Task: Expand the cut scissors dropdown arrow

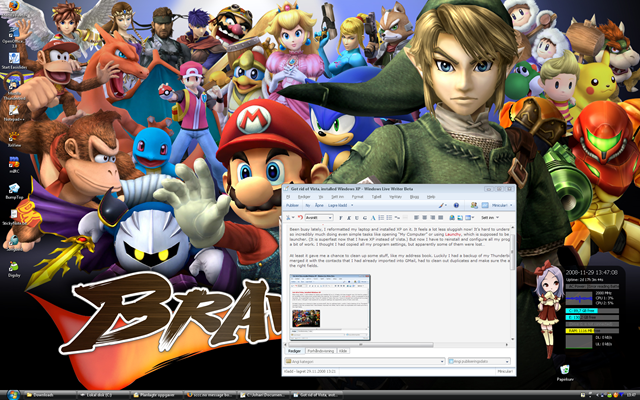Action: coord(293,218)
